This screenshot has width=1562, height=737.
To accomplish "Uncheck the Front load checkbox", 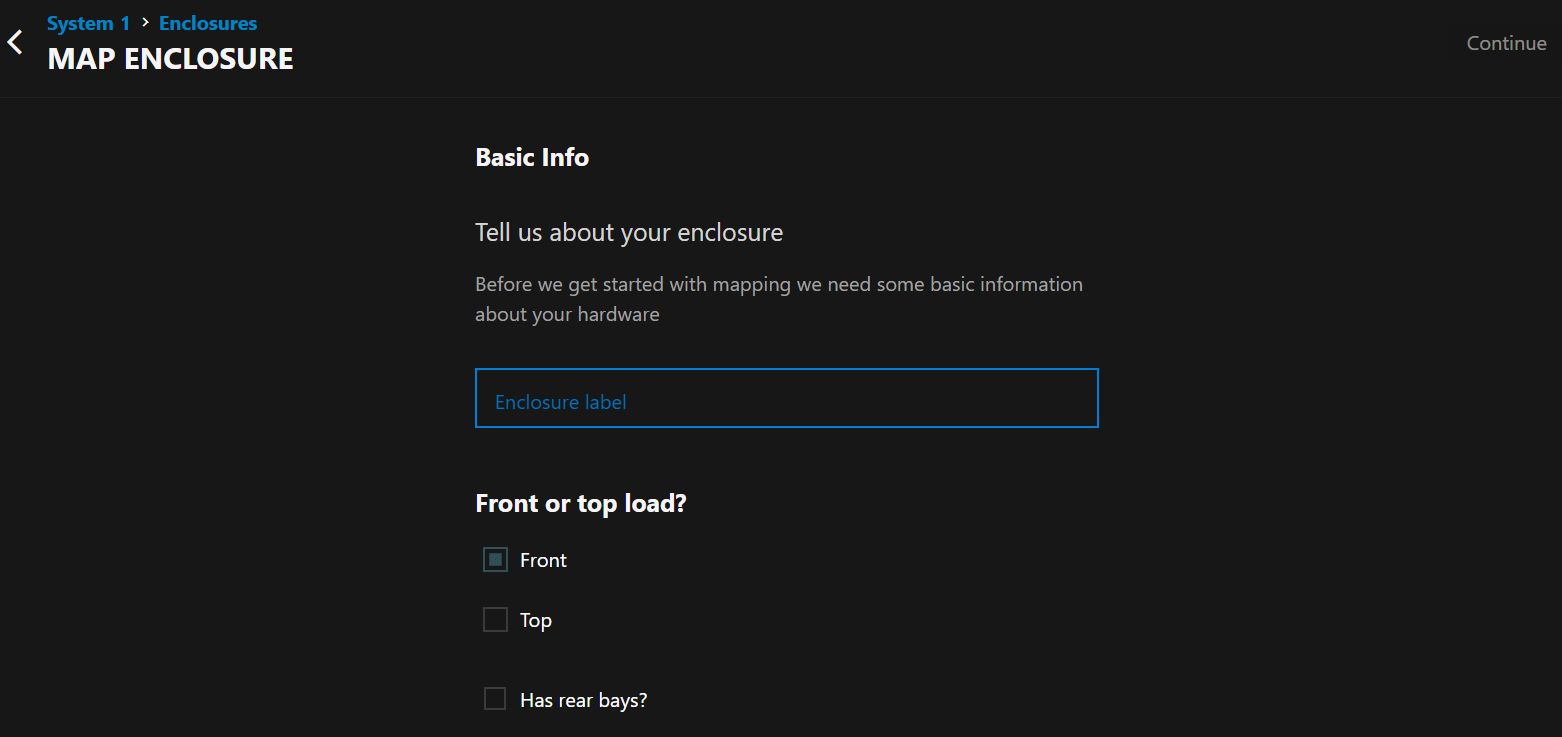I will 495,560.
